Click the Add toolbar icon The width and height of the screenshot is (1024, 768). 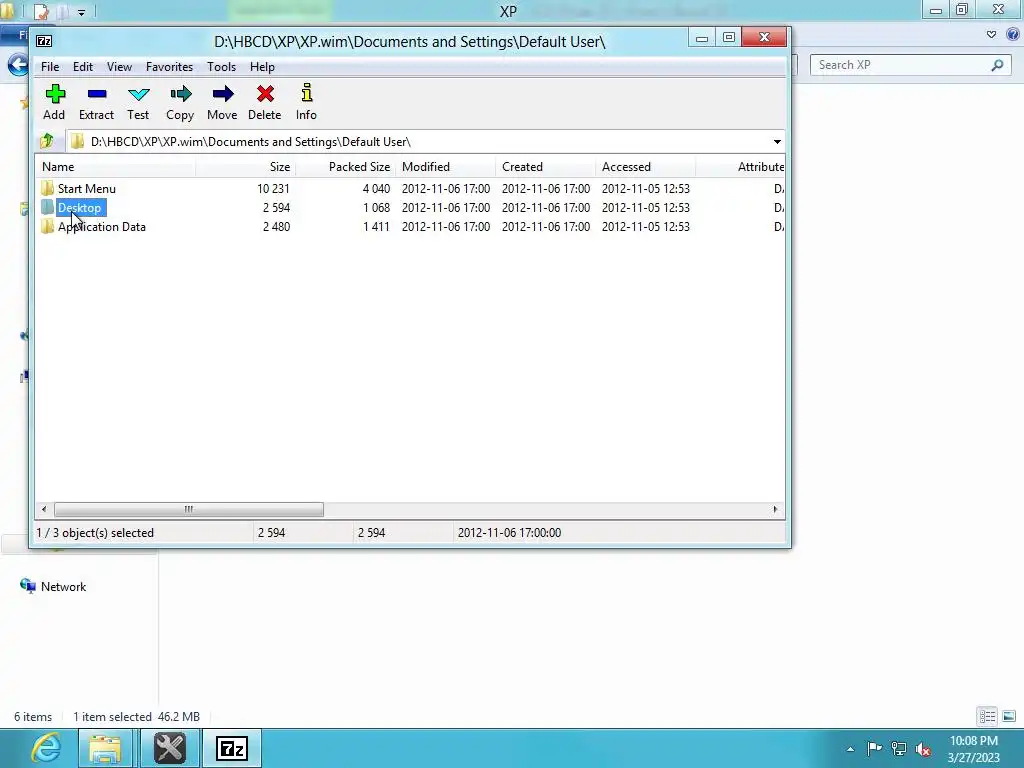coord(55,94)
